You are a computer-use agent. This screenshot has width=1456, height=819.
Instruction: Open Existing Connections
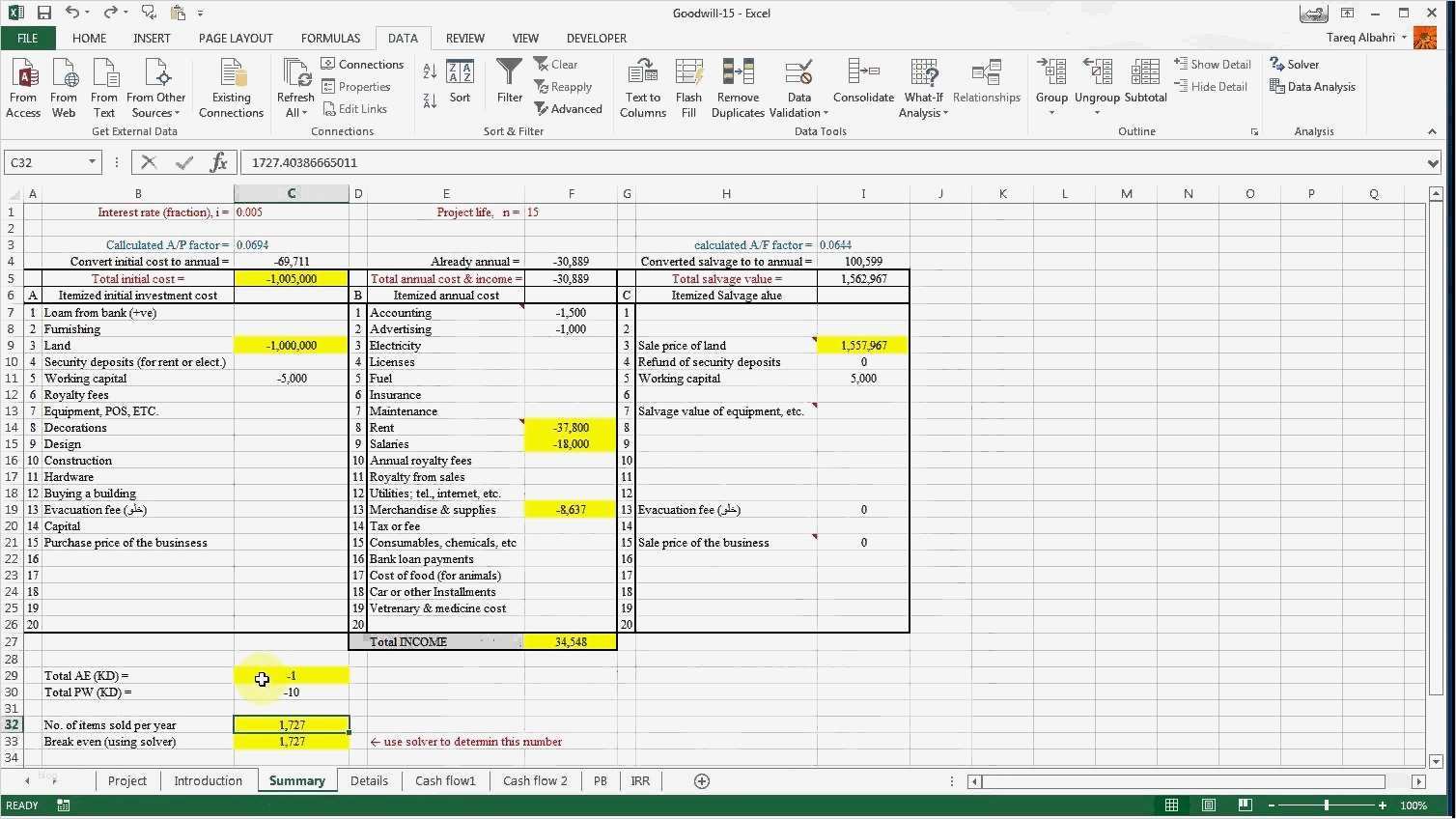point(231,87)
